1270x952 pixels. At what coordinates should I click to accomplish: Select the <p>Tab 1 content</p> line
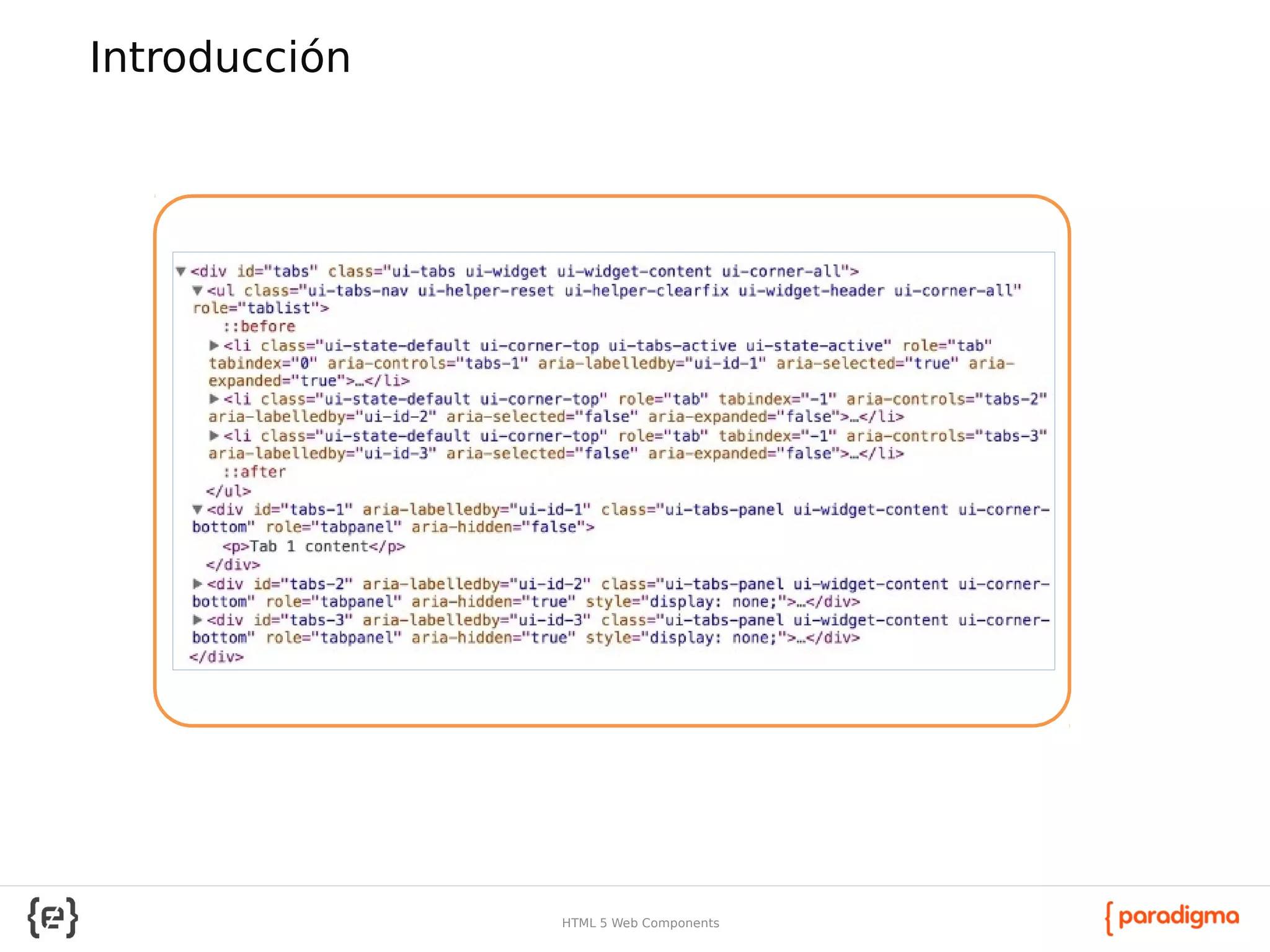pos(314,547)
